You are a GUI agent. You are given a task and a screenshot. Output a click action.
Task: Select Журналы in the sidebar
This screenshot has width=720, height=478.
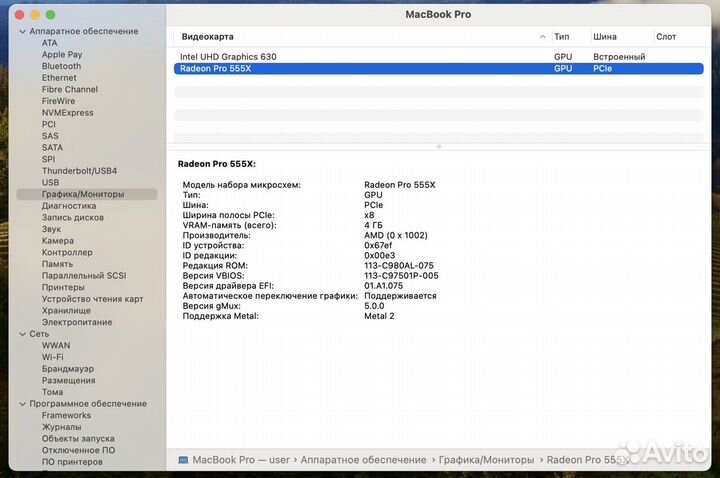click(62, 427)
